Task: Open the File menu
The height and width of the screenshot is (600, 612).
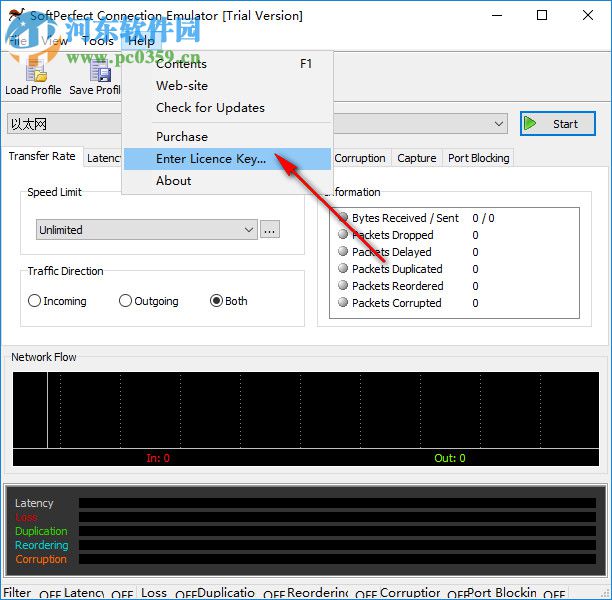Action: pos(18,41)
